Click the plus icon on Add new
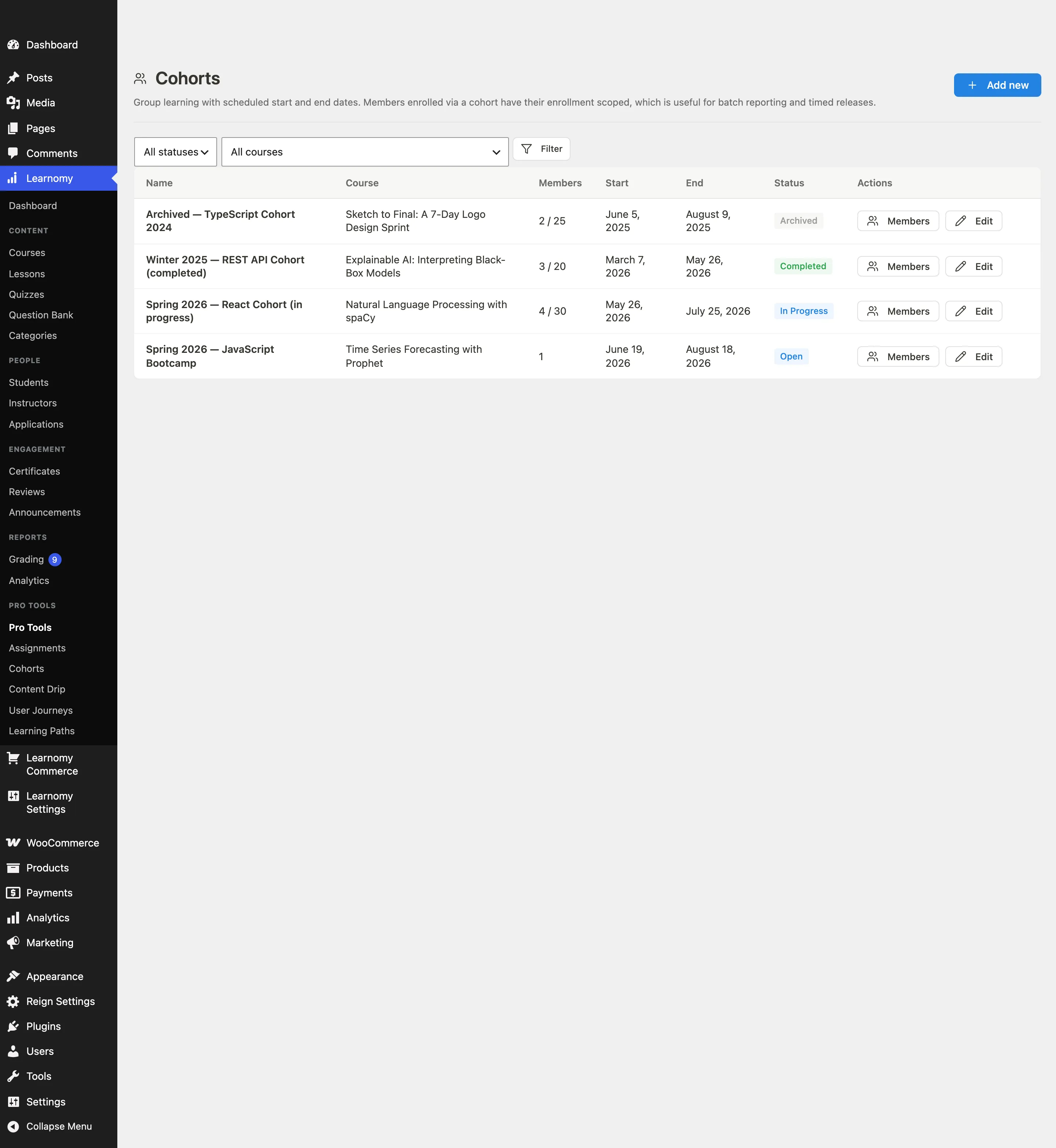Viewport: 1056px width, 1148px height. [972, 85]
